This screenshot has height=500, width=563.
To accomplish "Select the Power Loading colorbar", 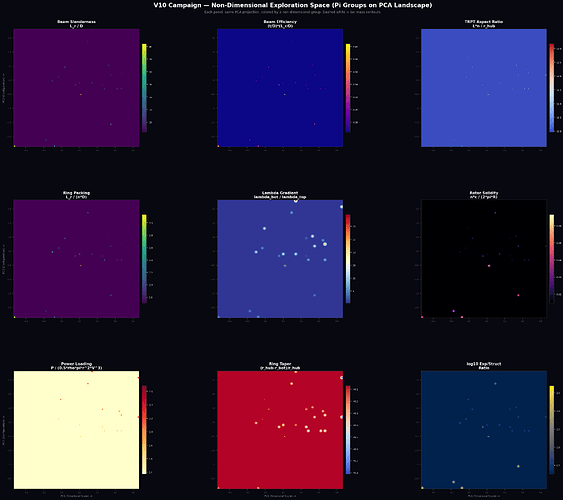I will [144, 430].
